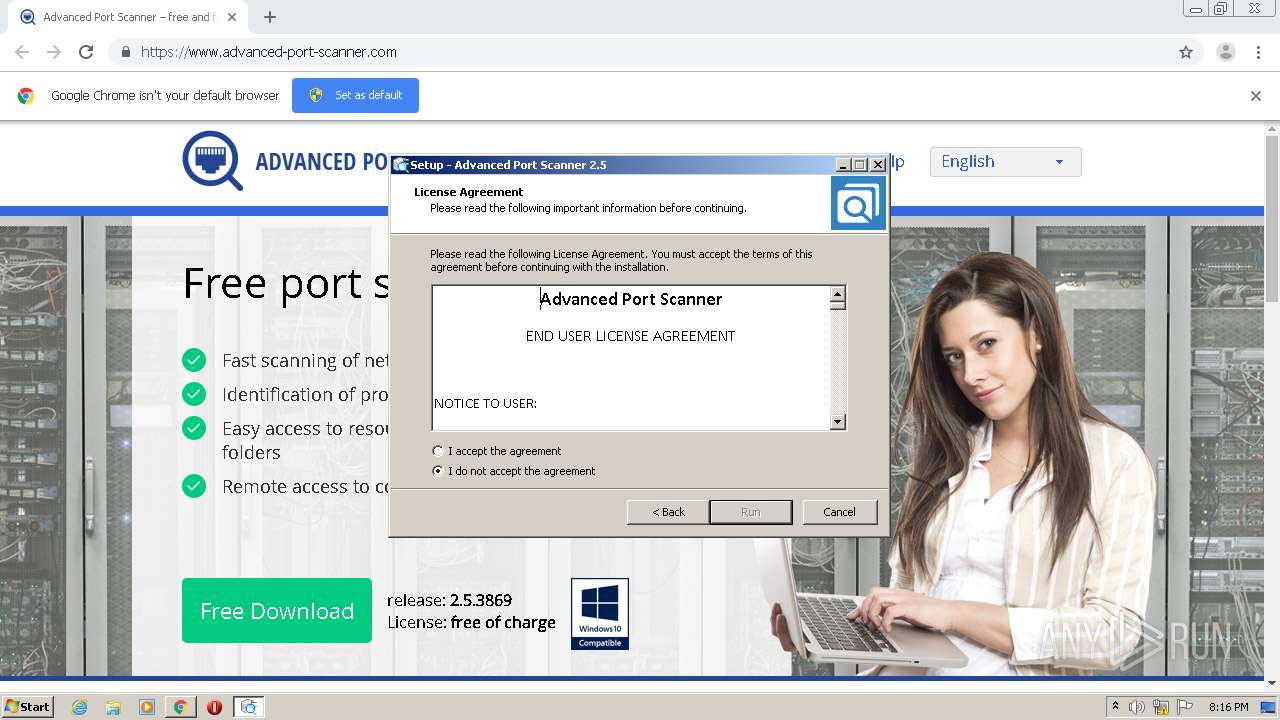Open the Chrome three-dot menu

(1258, 52)
